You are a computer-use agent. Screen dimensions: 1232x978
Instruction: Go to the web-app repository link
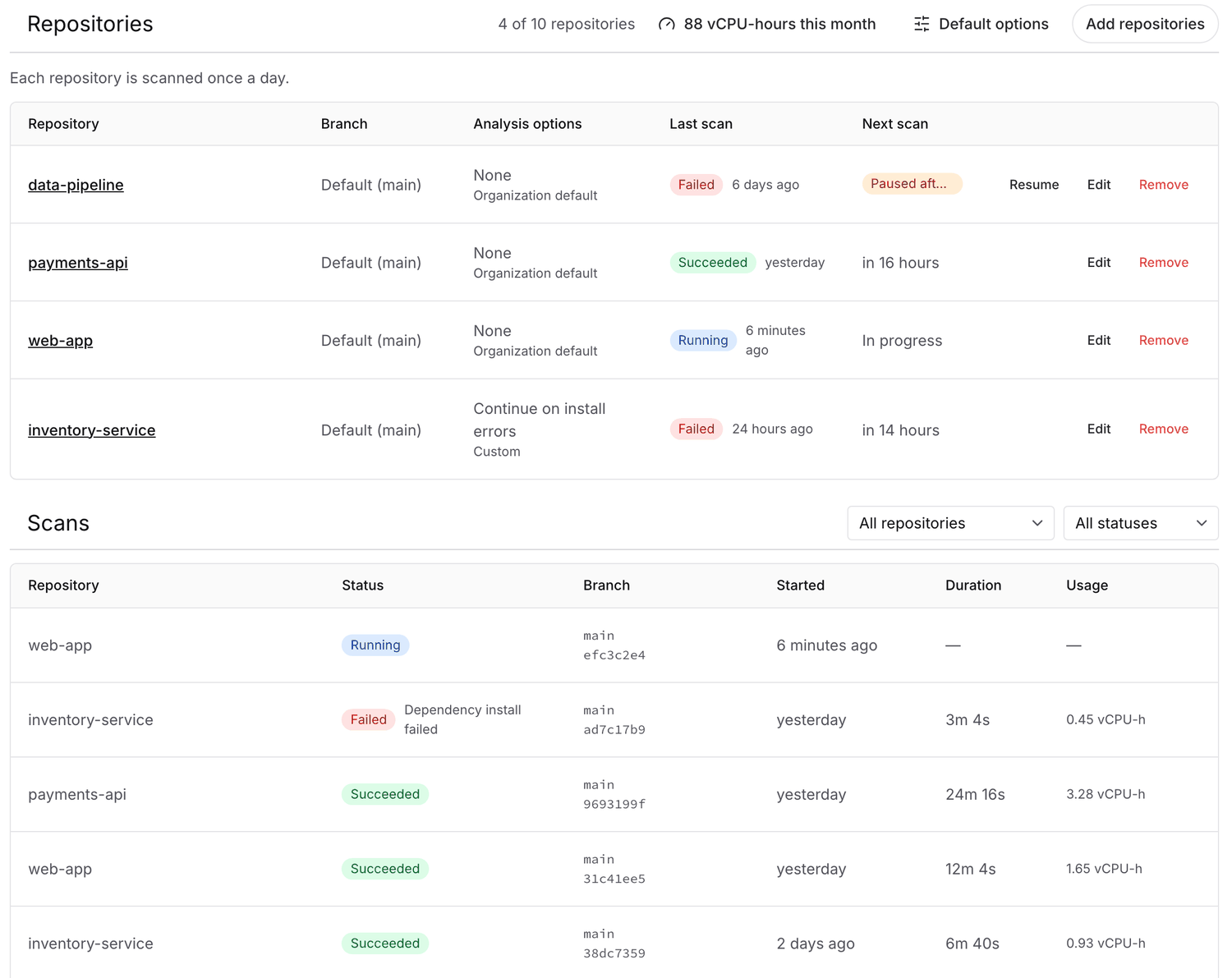(61, 341)
